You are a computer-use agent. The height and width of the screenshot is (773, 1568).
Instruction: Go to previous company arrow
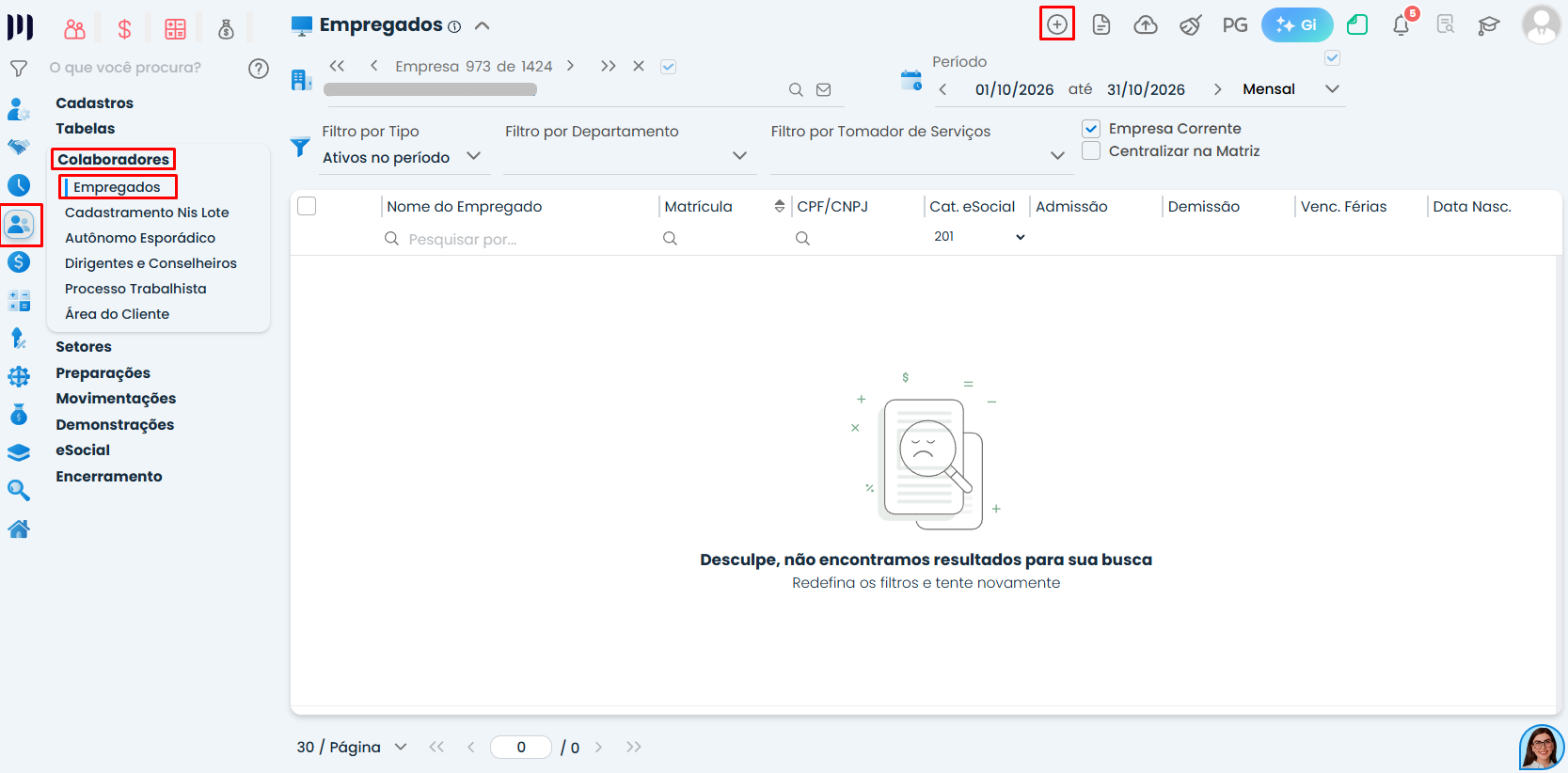click(374, 66)
